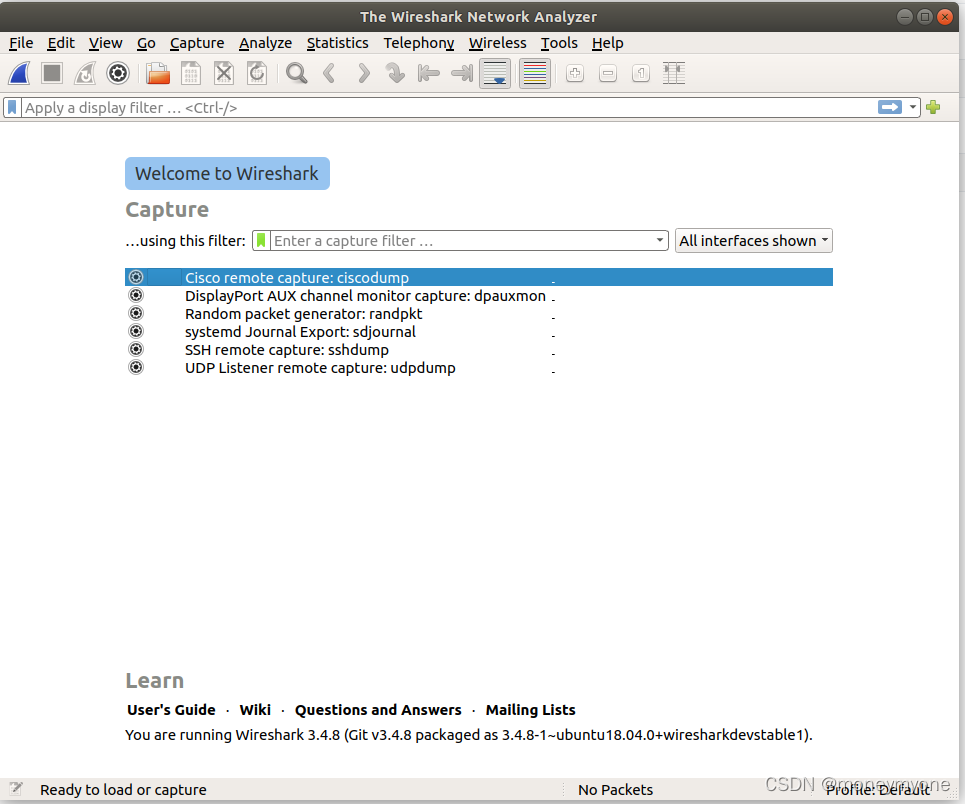
Task: Focus the capture filter input field
Action: tap(462, 241)
